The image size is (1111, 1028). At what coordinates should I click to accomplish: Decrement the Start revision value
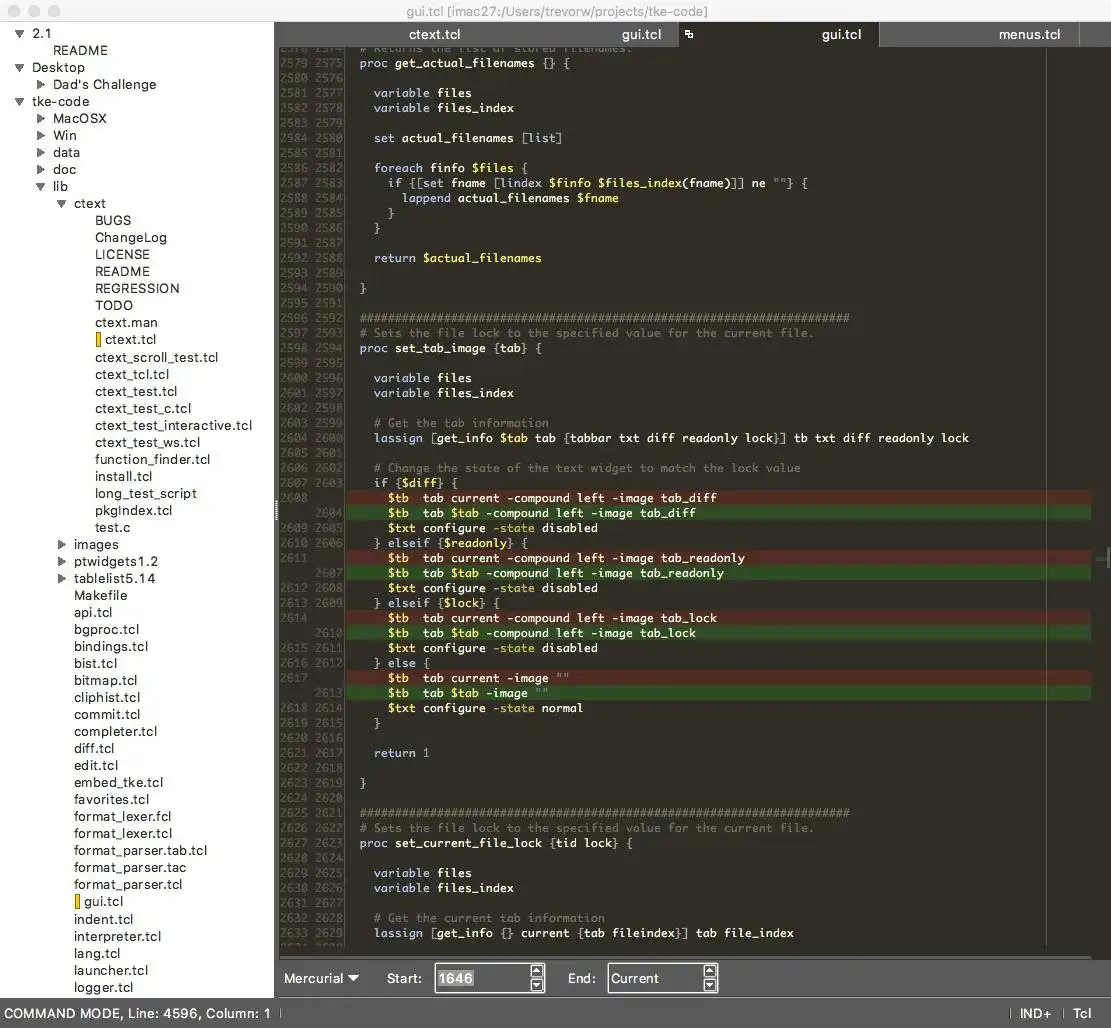[537, 985]
